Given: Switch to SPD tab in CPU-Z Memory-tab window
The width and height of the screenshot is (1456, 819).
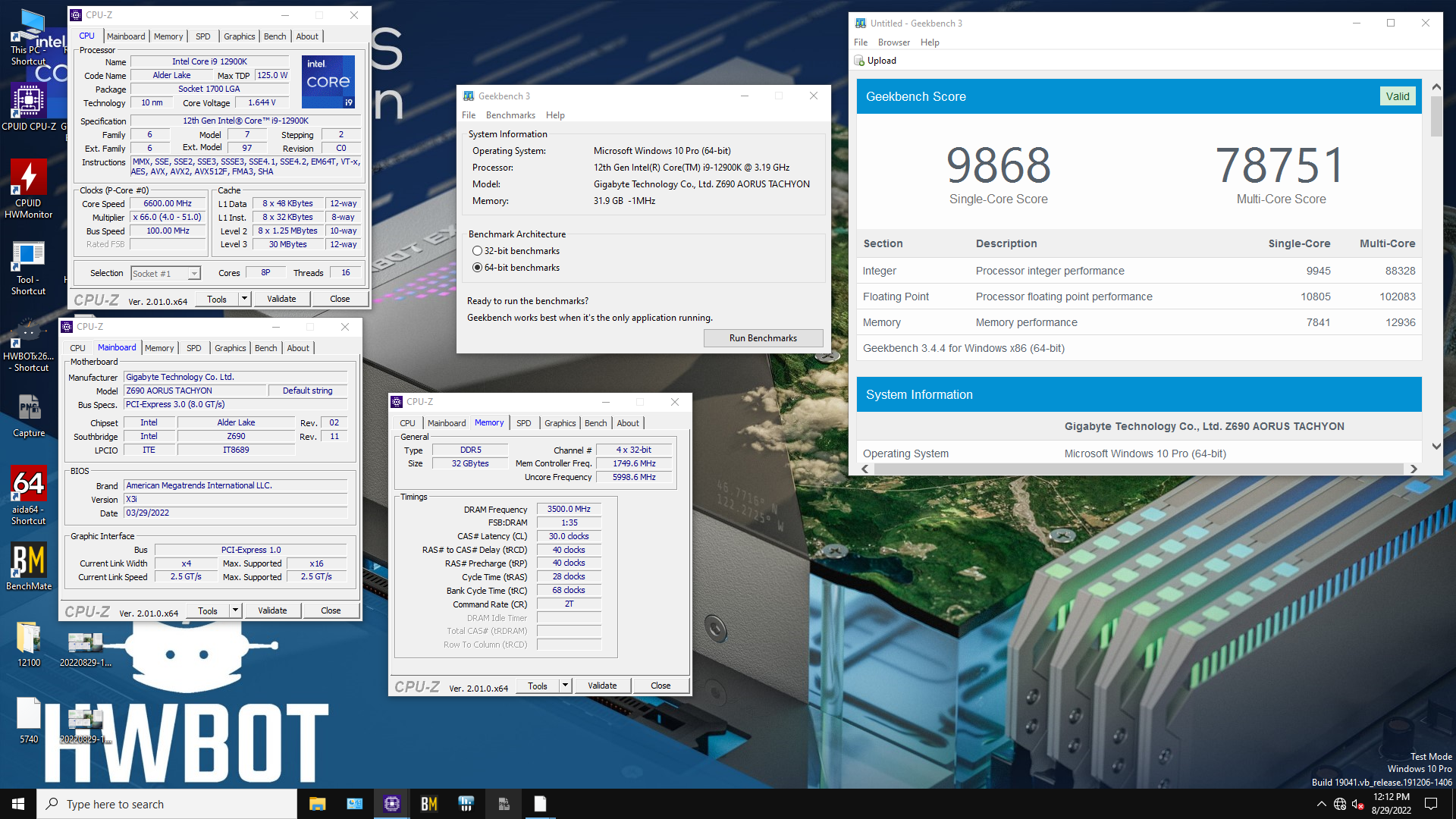Looking at the screenshot, I should [523, 423].
